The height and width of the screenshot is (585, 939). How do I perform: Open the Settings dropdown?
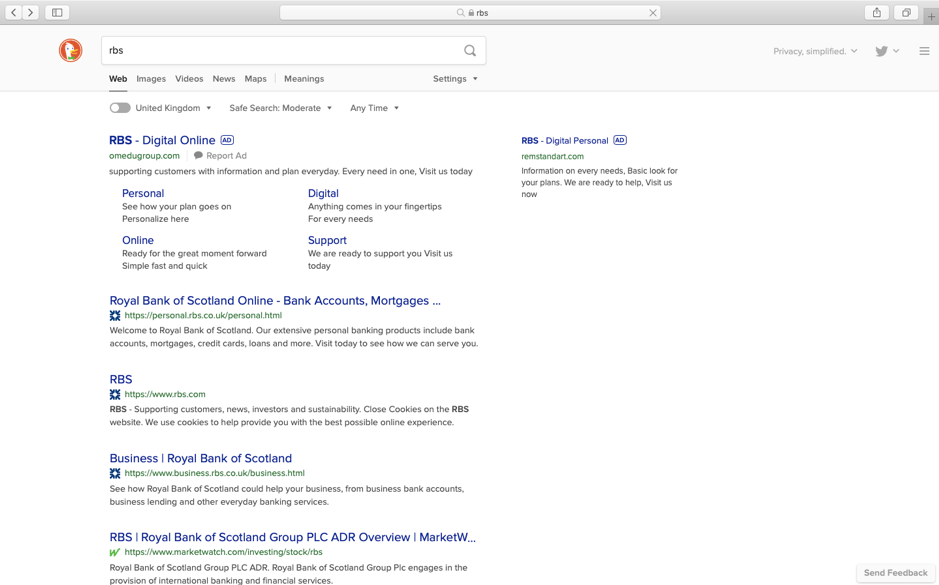click(x=455, y=78)
